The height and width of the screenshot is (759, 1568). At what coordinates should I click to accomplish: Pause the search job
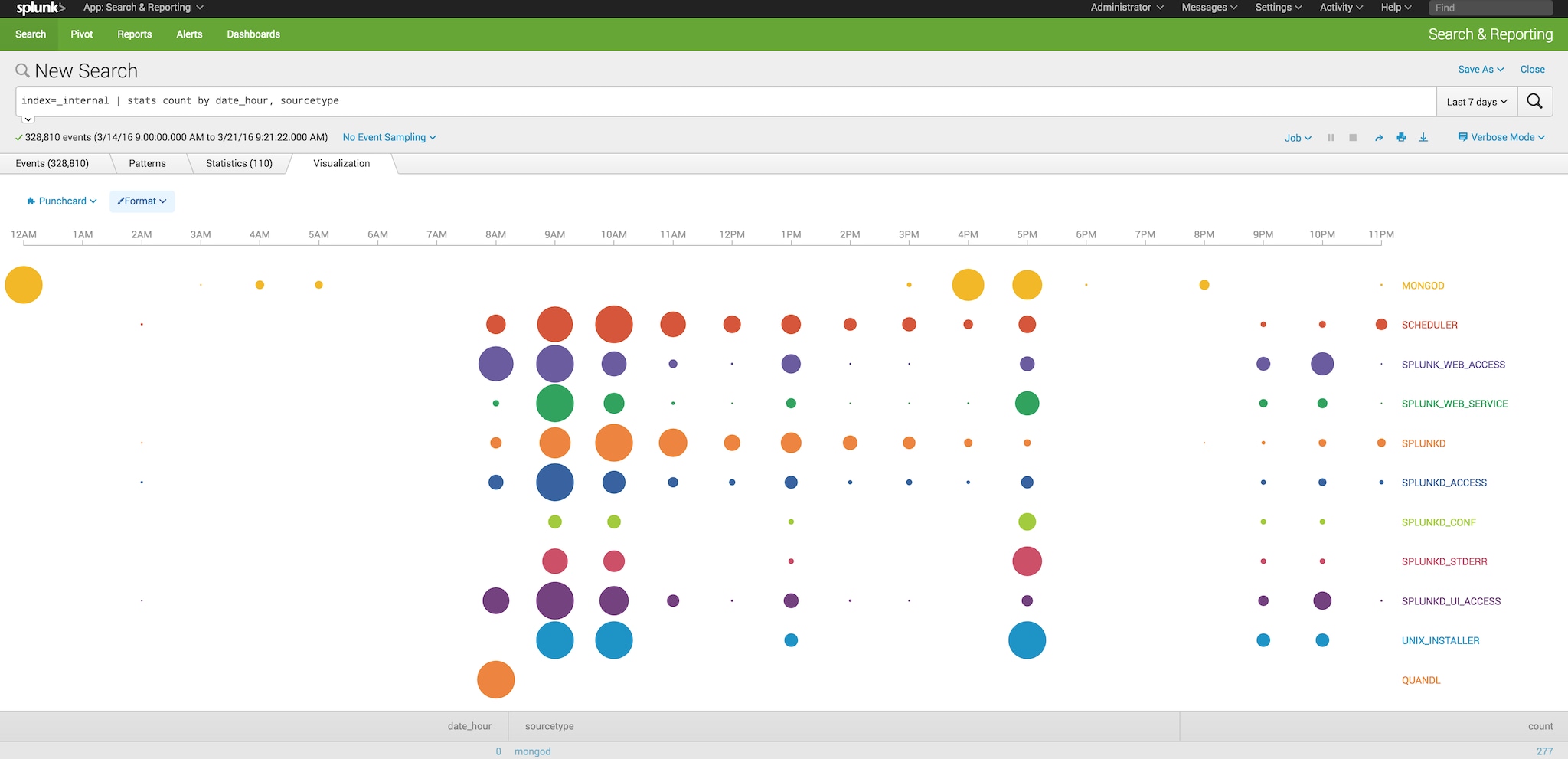pyautogui.click(x=1331, y=138)
